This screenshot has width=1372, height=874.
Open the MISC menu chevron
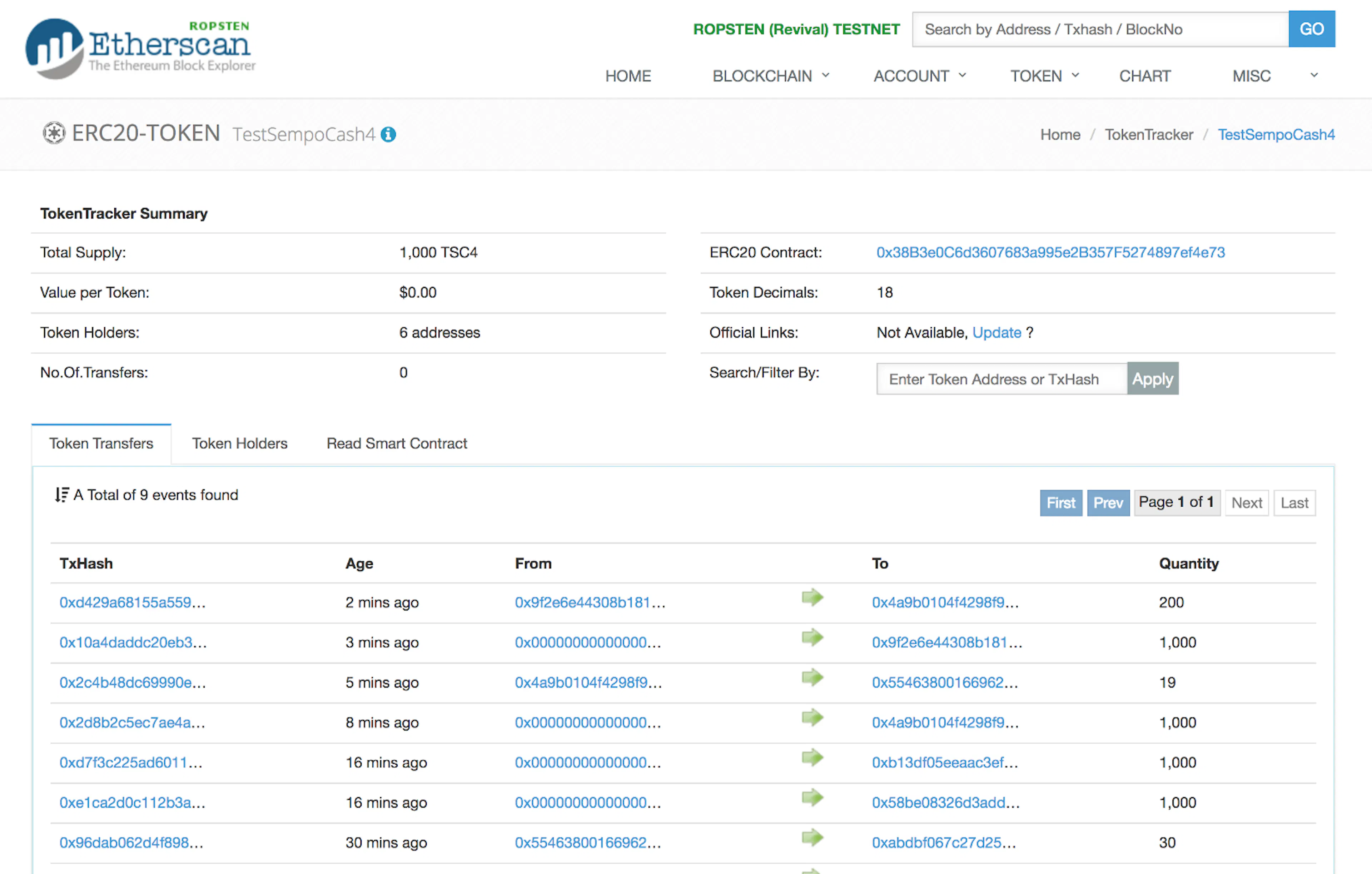1313,75
